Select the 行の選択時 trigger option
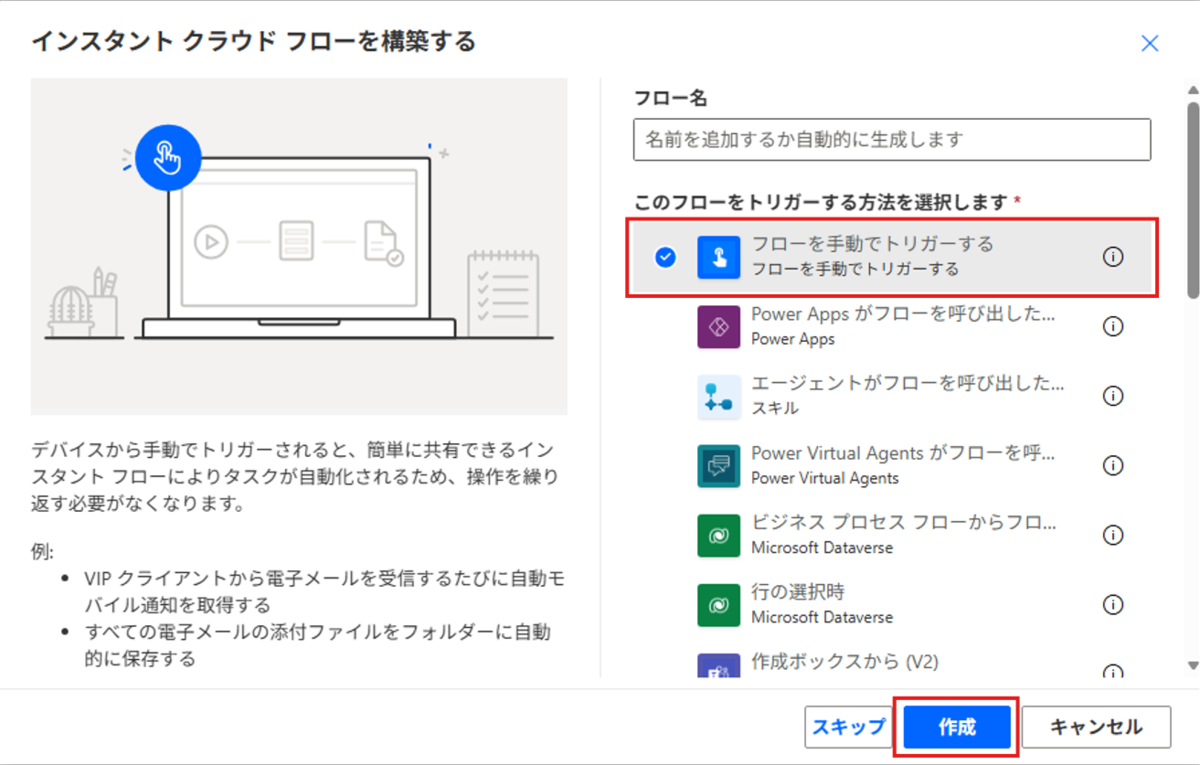The height and width of the screenshot is (765, 1200). (893, 605)
